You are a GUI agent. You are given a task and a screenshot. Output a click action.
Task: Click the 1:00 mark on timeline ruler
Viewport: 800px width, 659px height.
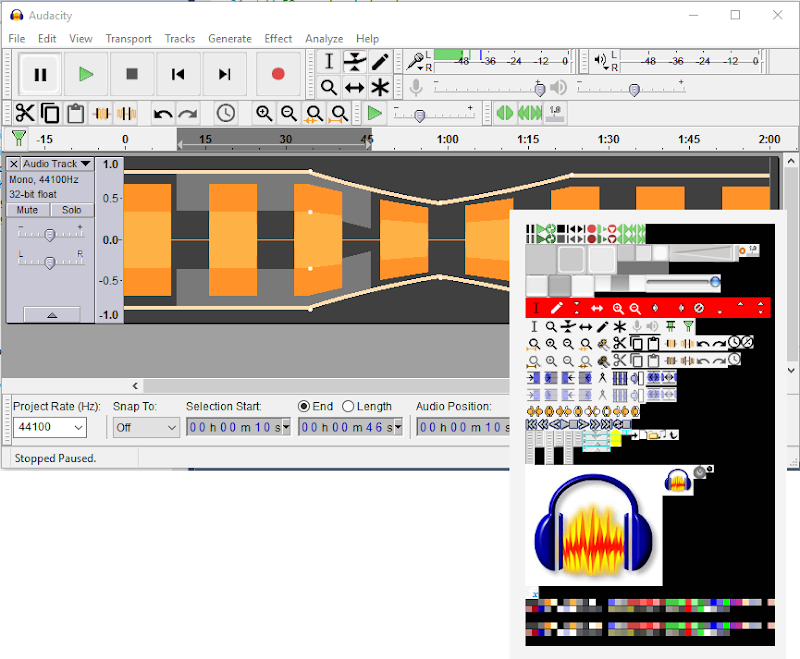pos(447,139)
